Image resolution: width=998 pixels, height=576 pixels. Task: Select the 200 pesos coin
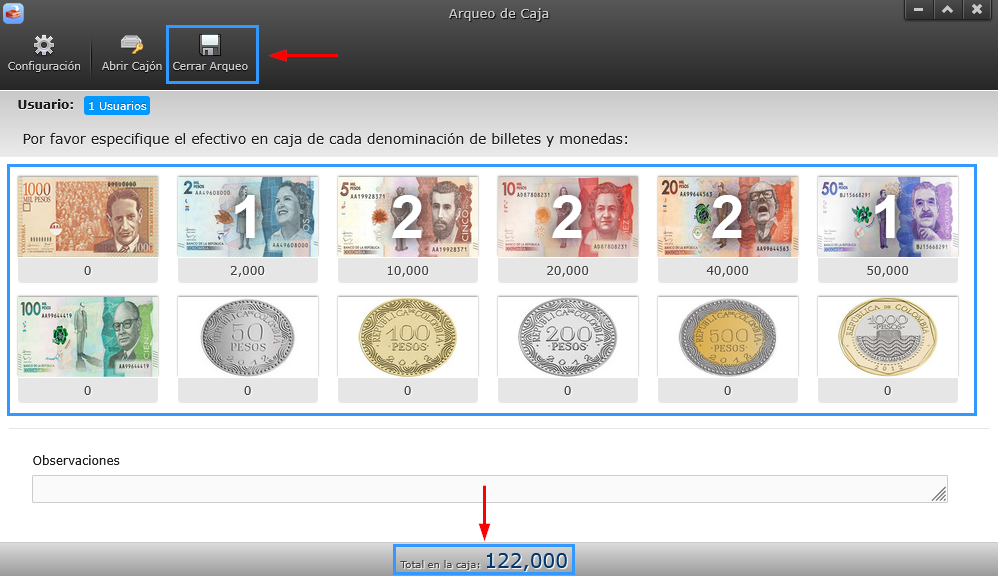pos(568,336)
